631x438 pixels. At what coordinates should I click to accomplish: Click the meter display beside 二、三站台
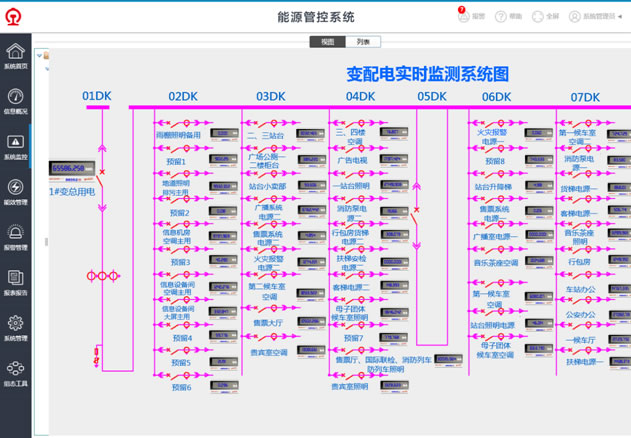[x=310, y=134]
